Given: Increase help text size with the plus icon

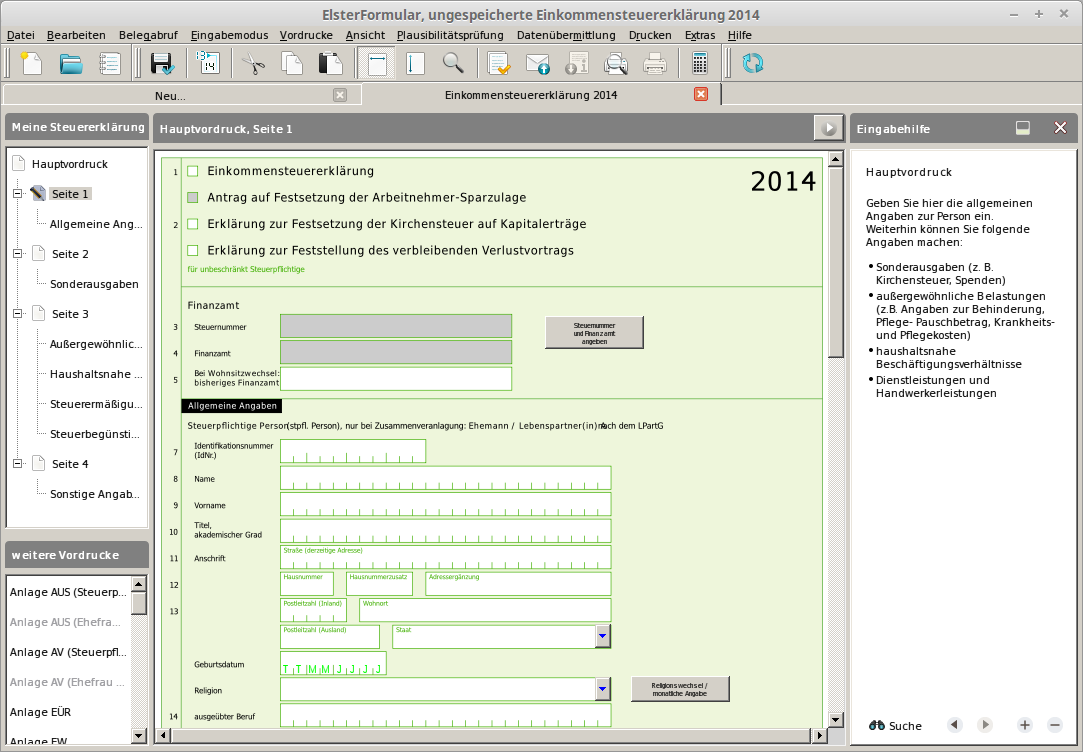Looking at the screenshot, I should [1024, 725].
